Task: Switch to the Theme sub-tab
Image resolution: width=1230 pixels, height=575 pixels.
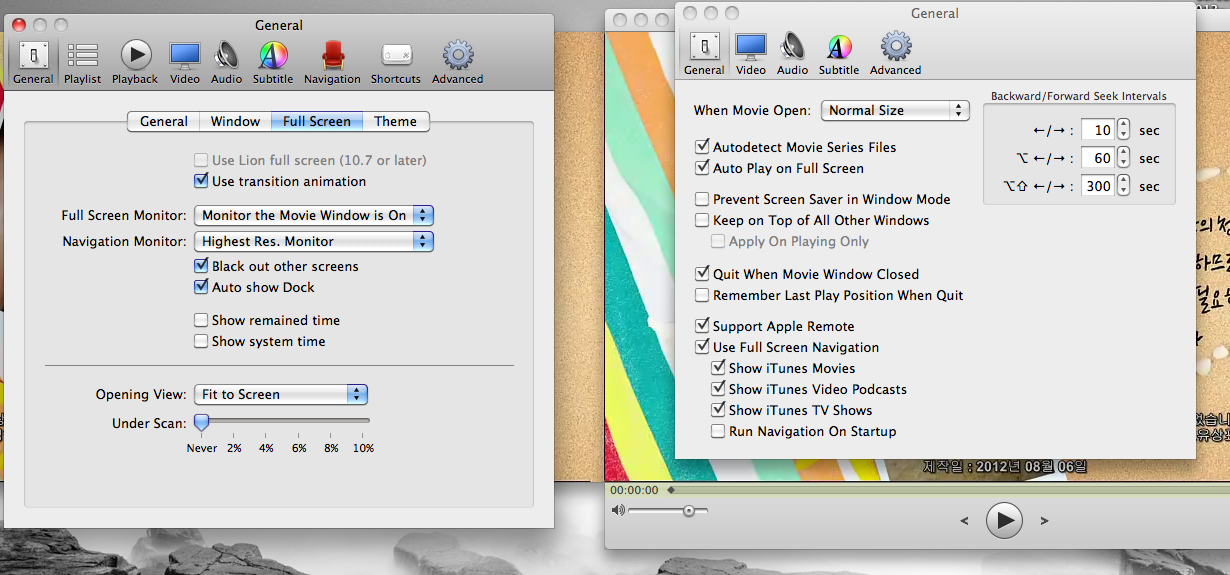Action: (x=395, y=121)
